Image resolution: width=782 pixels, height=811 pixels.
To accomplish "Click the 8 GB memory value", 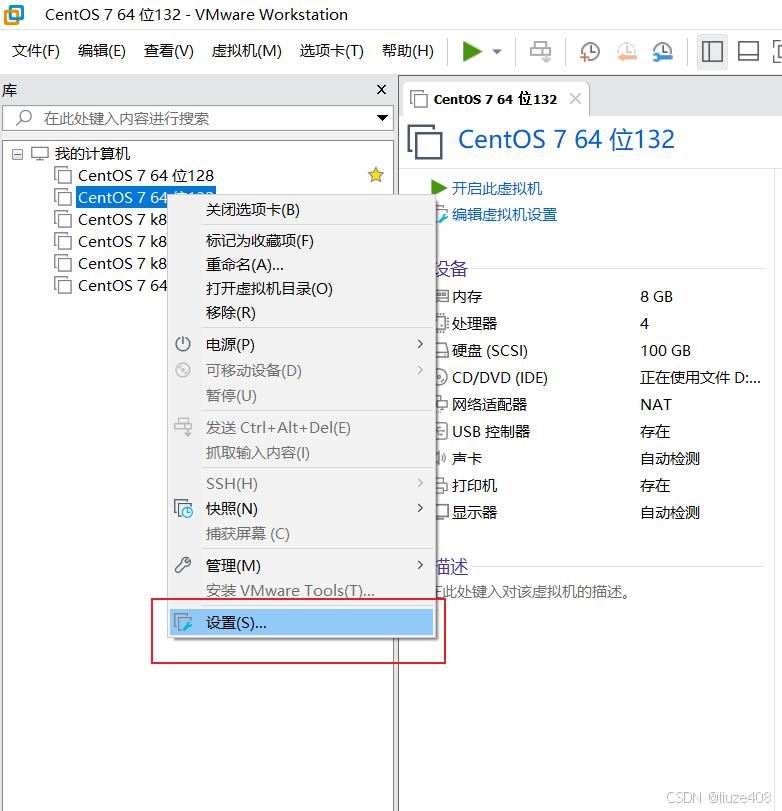I will point(656,297).
